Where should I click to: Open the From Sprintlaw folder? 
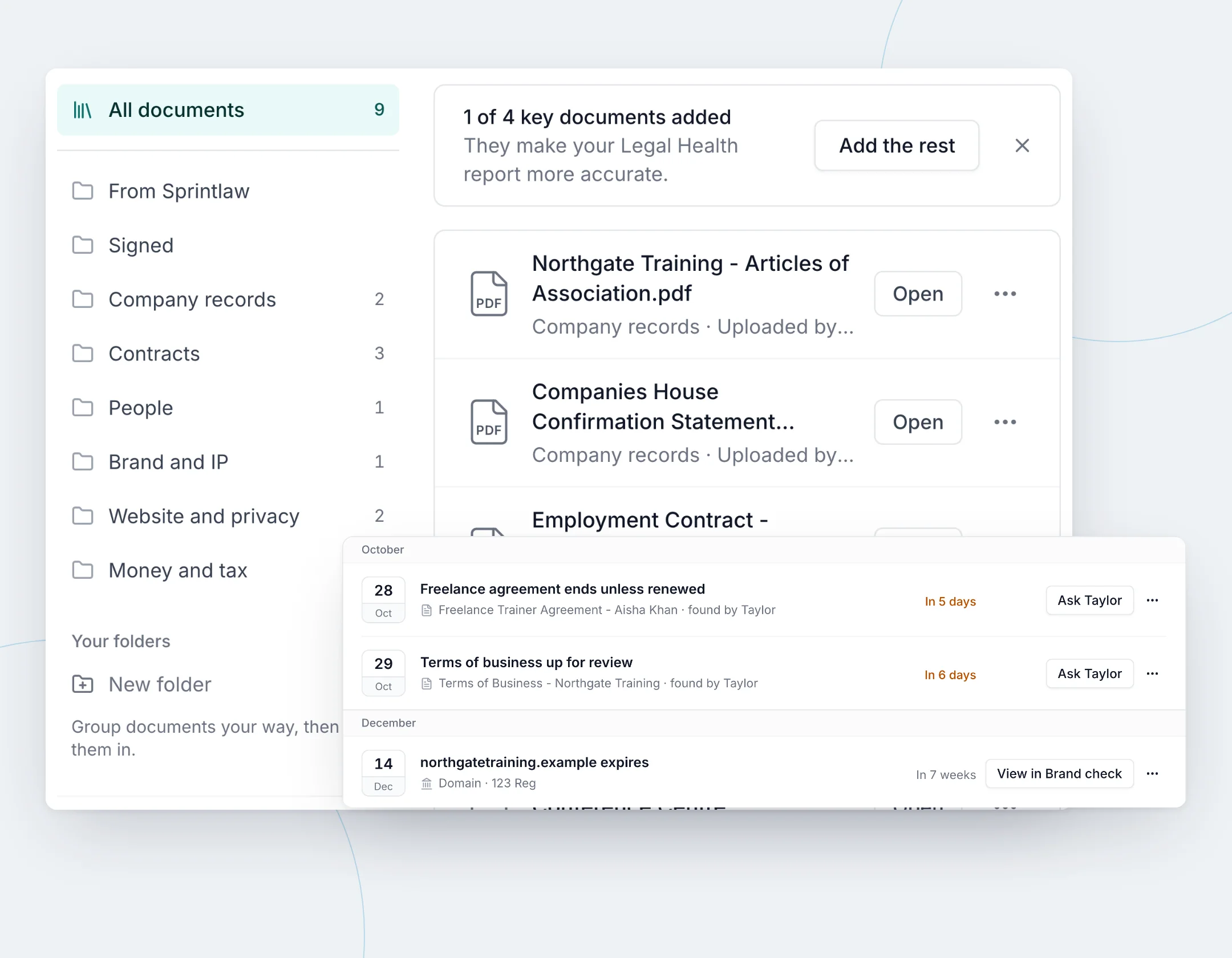[x=228, y=191]
